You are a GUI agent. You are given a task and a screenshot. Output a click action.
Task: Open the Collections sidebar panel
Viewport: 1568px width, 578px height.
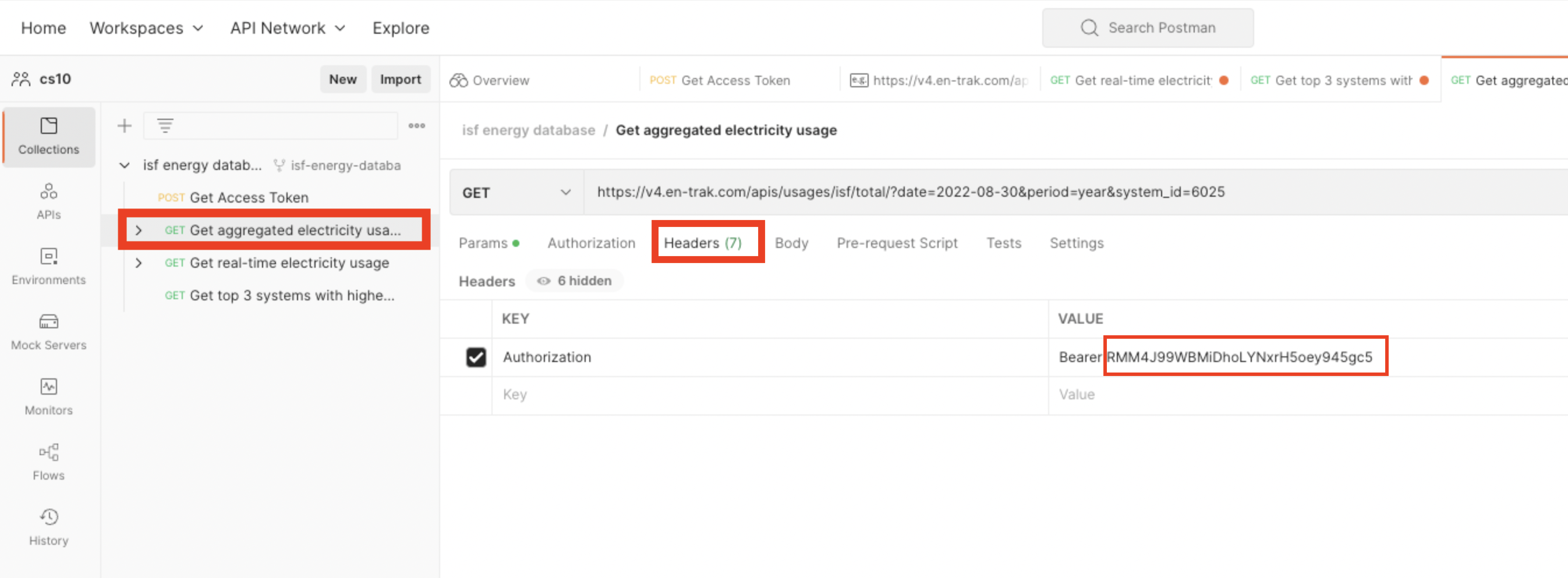(x=49, y=136)
